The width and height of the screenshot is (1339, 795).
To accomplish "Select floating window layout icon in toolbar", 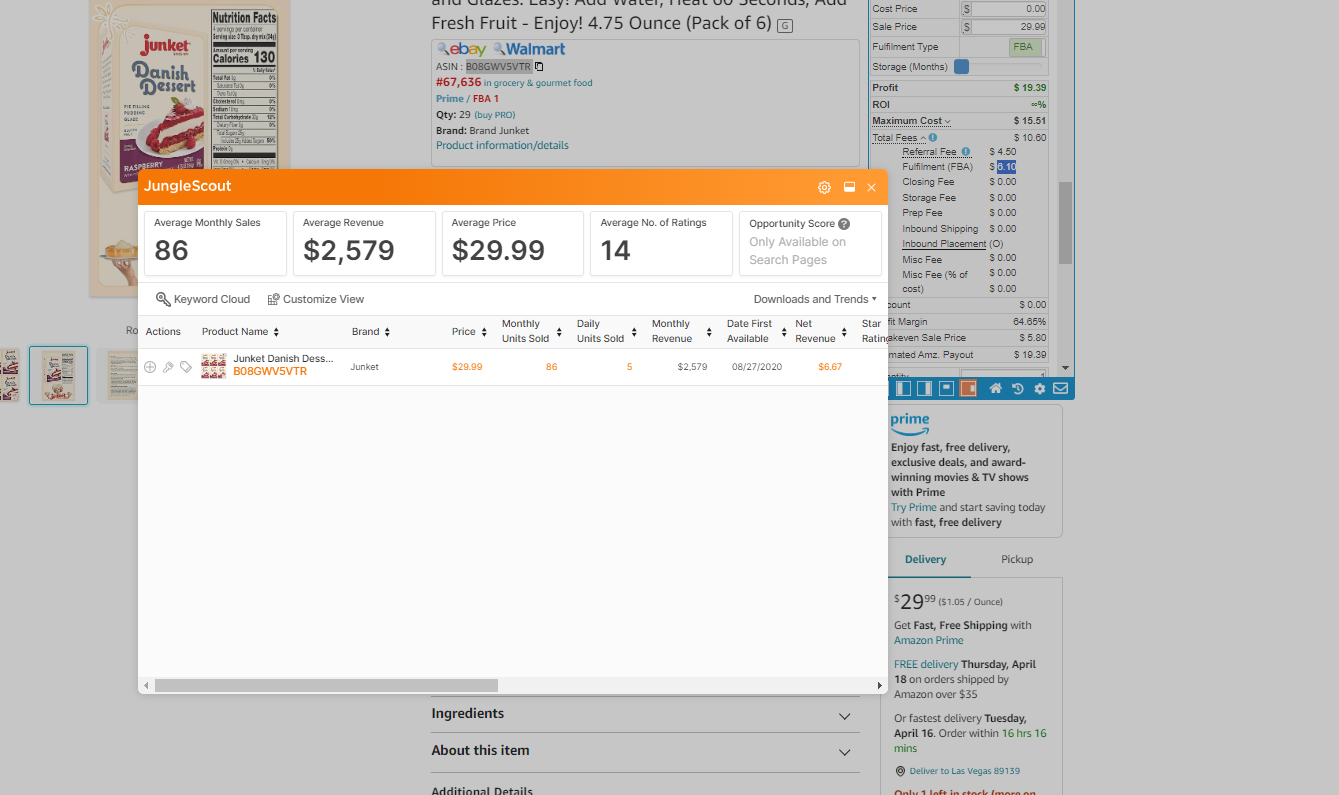I will click(946, 388).
